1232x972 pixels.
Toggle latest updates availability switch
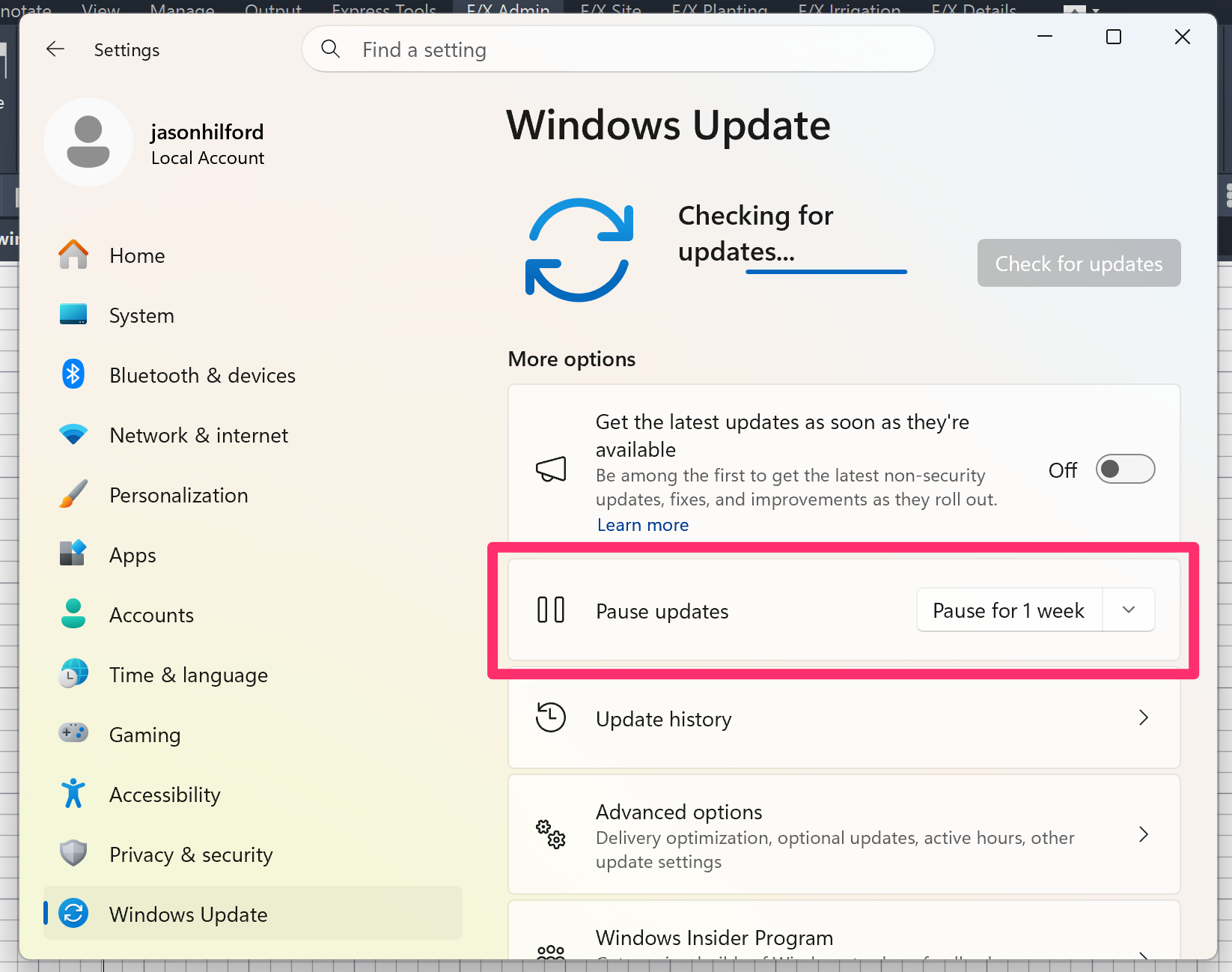tap(1125, 469)
